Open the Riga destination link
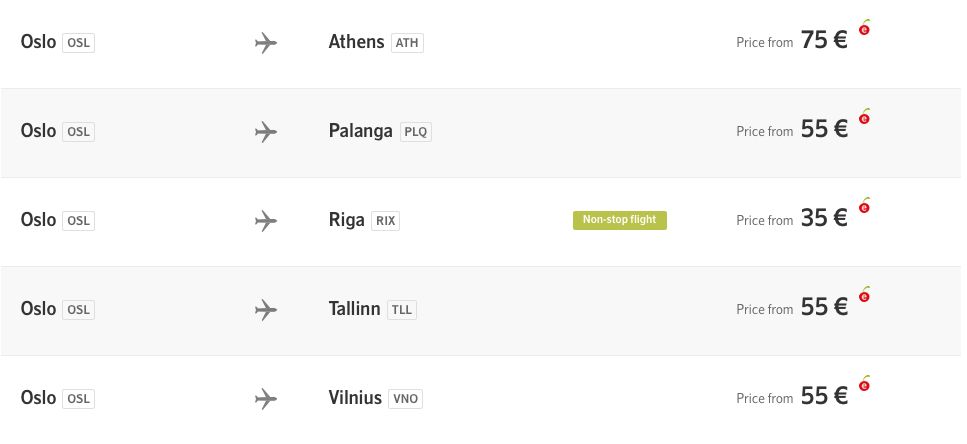This screenshot has width=967, height=444. (347, 220)
